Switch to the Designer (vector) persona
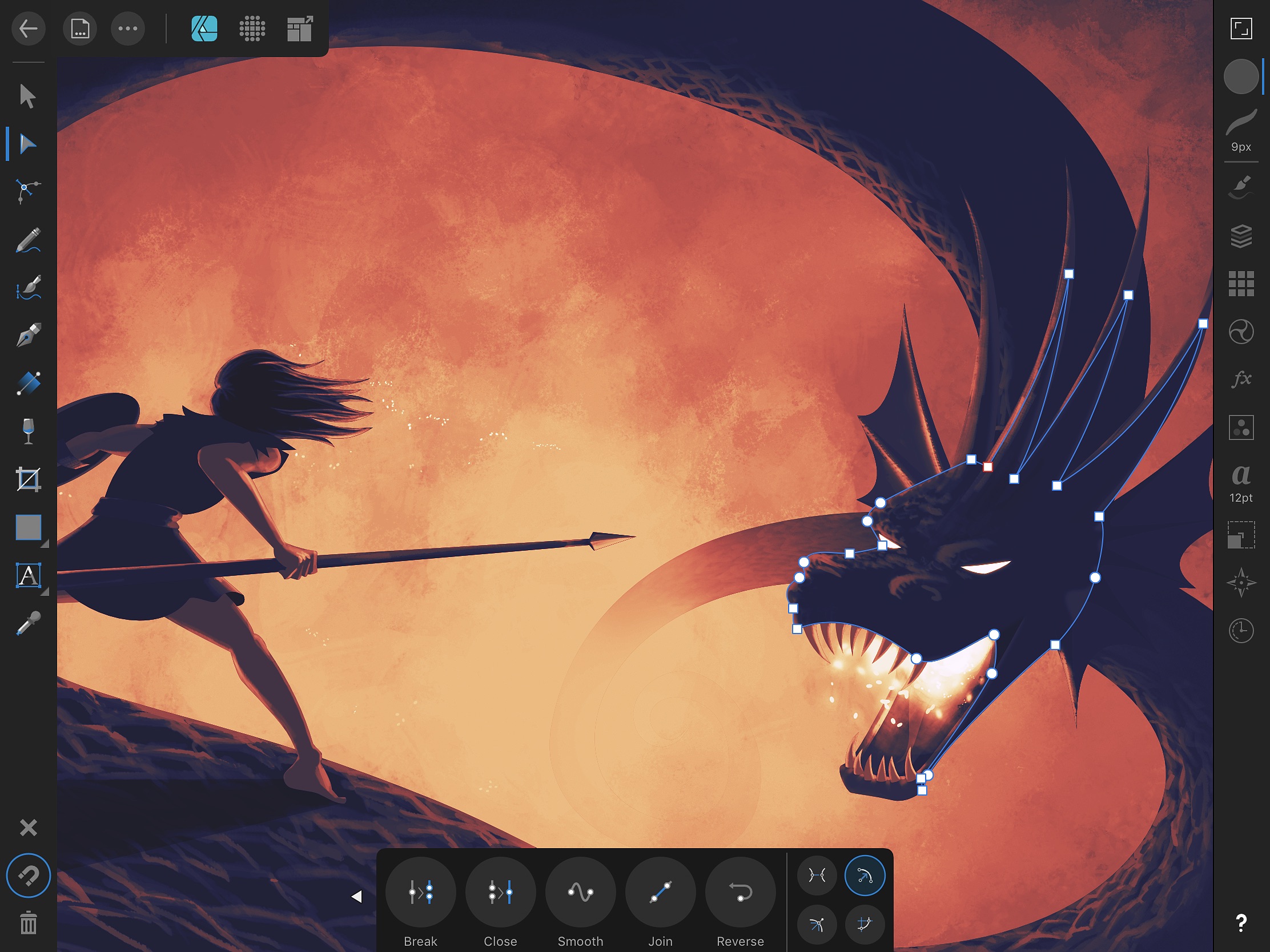The width and height of the screenshot is (1270, 952). pyautogui.click(x=204, y=28)
